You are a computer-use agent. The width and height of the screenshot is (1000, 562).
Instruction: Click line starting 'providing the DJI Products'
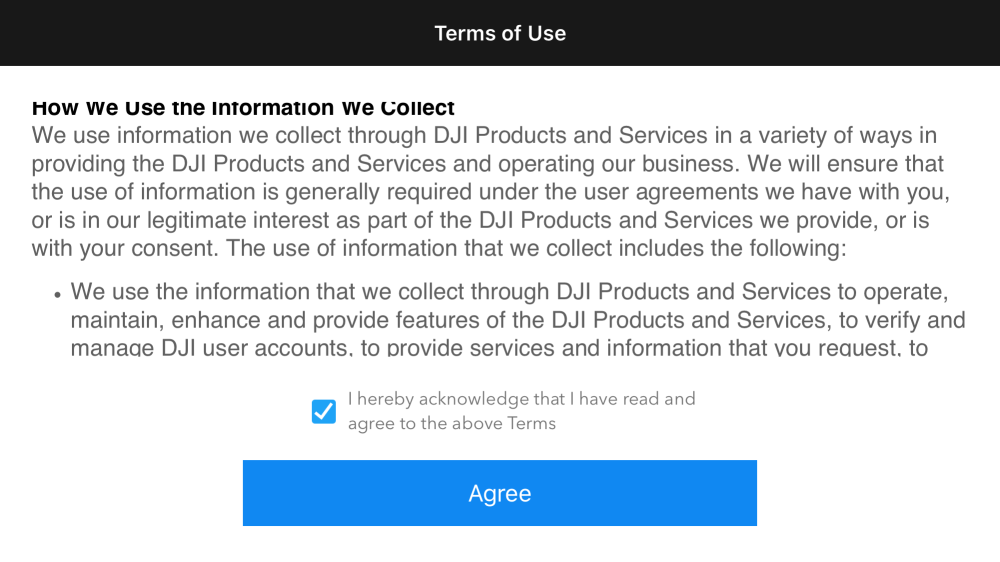coord(488,163)
